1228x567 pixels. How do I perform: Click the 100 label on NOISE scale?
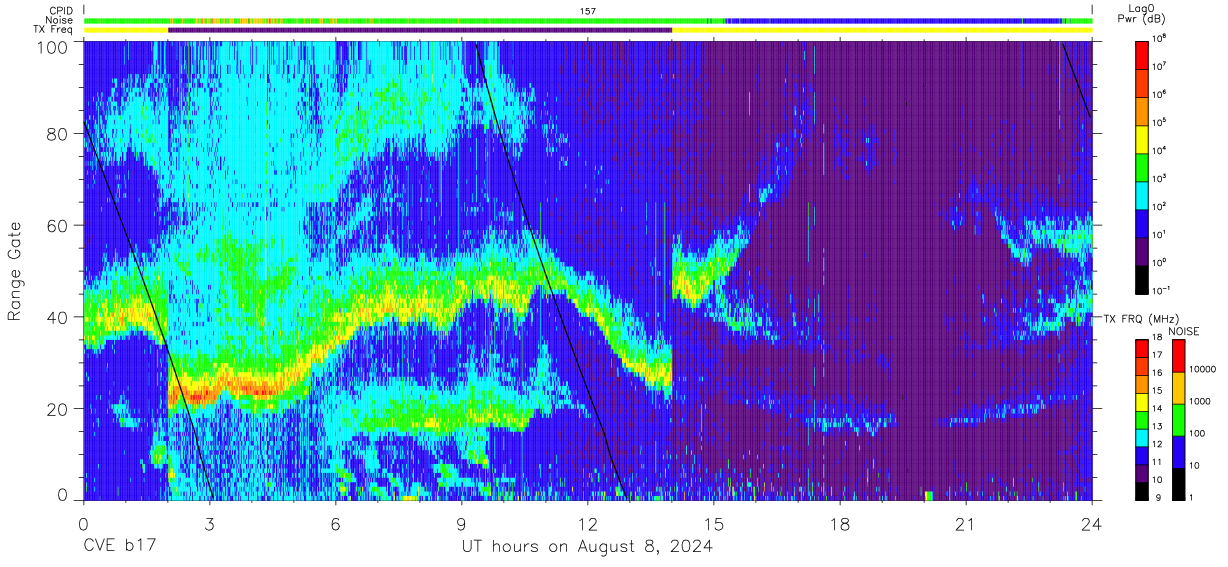pyautogui.click(x=1195, y=434)
